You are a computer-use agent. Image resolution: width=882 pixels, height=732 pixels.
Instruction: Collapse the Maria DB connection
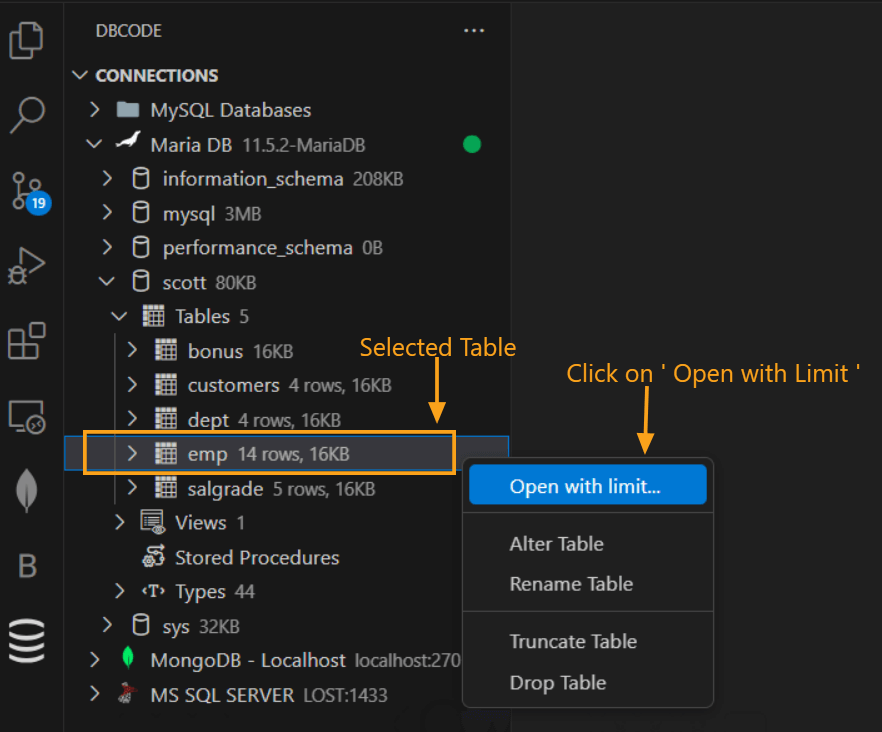tap(94, 144)
